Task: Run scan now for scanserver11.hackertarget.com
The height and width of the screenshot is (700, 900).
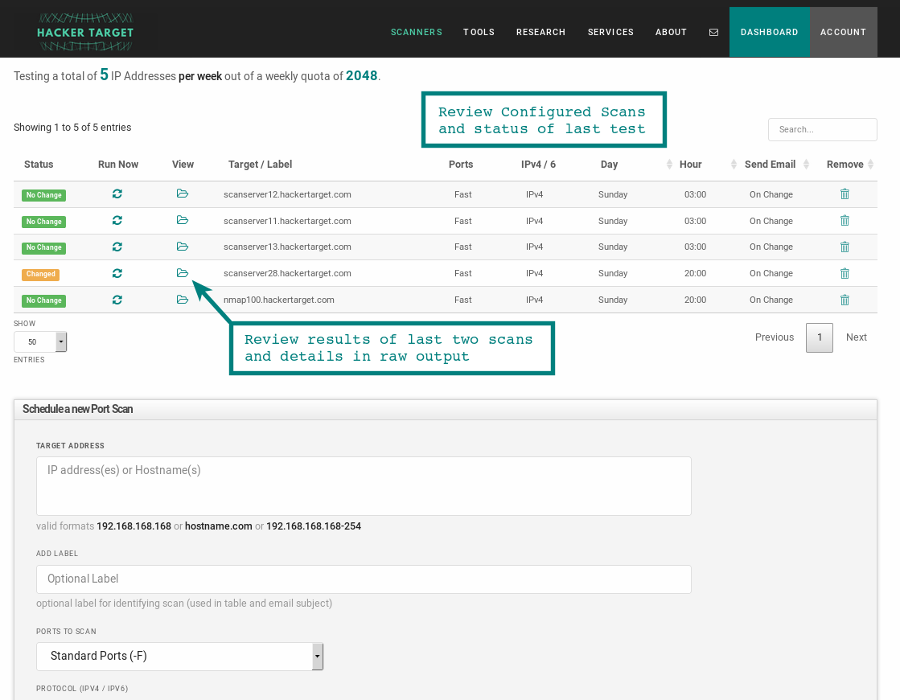Action: [x=117, y=220]
